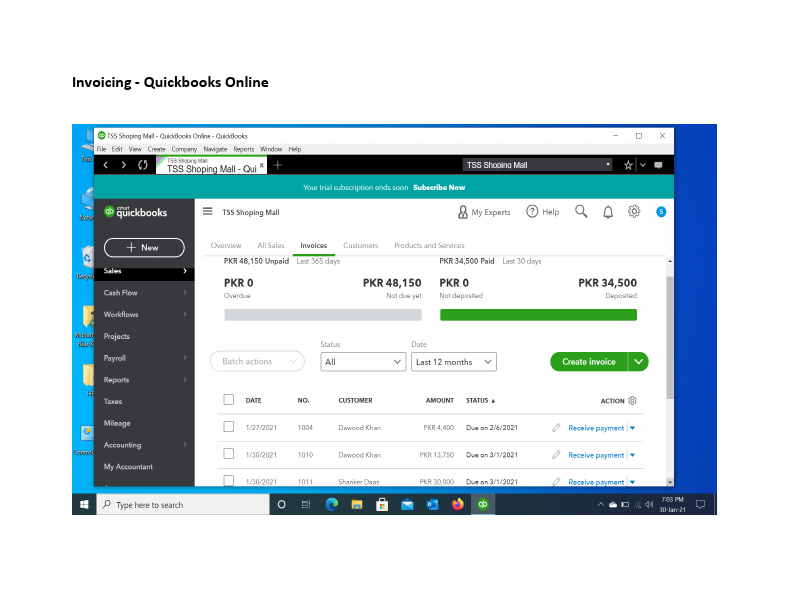Open File Explorer from taskbar
The image size is (792, 612).
tap(357, 504)
